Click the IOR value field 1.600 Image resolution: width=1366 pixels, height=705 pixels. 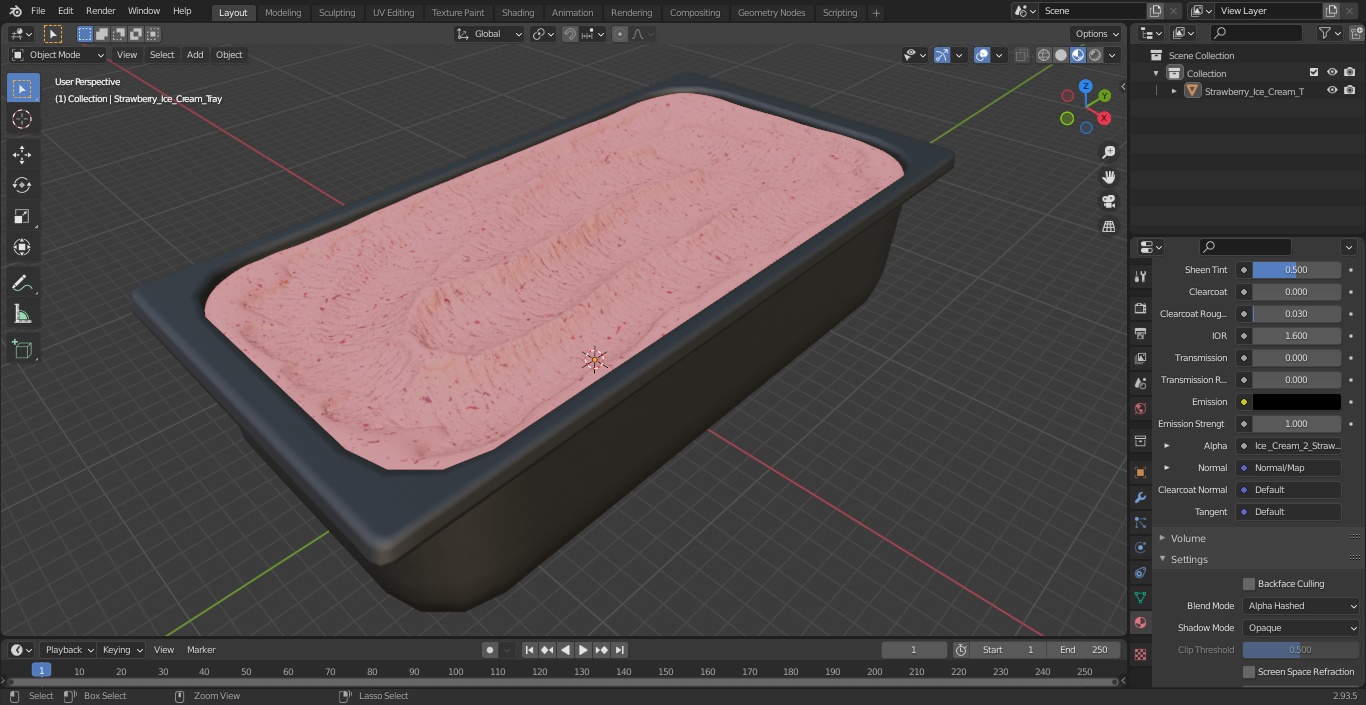coord(1296,336)
